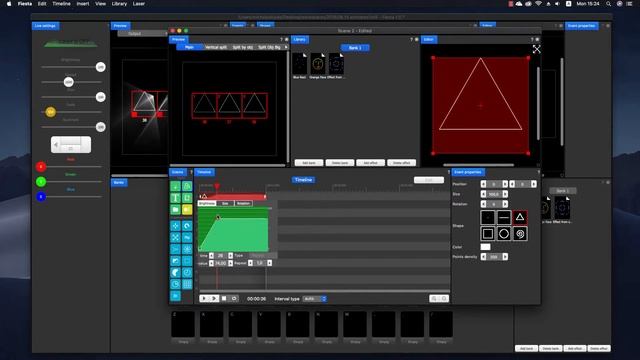
Task: Choose the blue rotation effect icon
Action: [x=187, y=226]
